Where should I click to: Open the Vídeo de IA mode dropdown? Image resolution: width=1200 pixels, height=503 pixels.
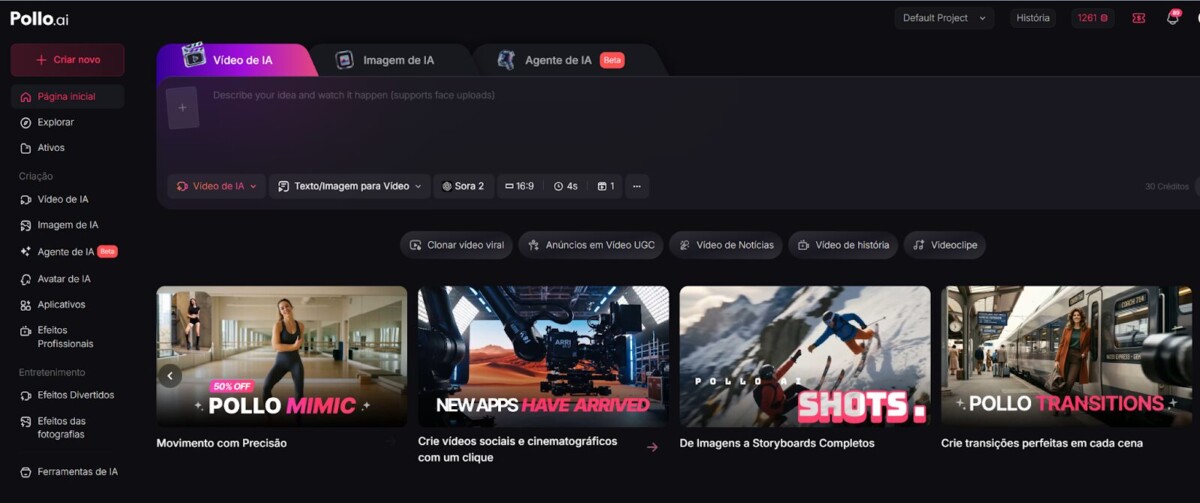(x=217, y=186)
